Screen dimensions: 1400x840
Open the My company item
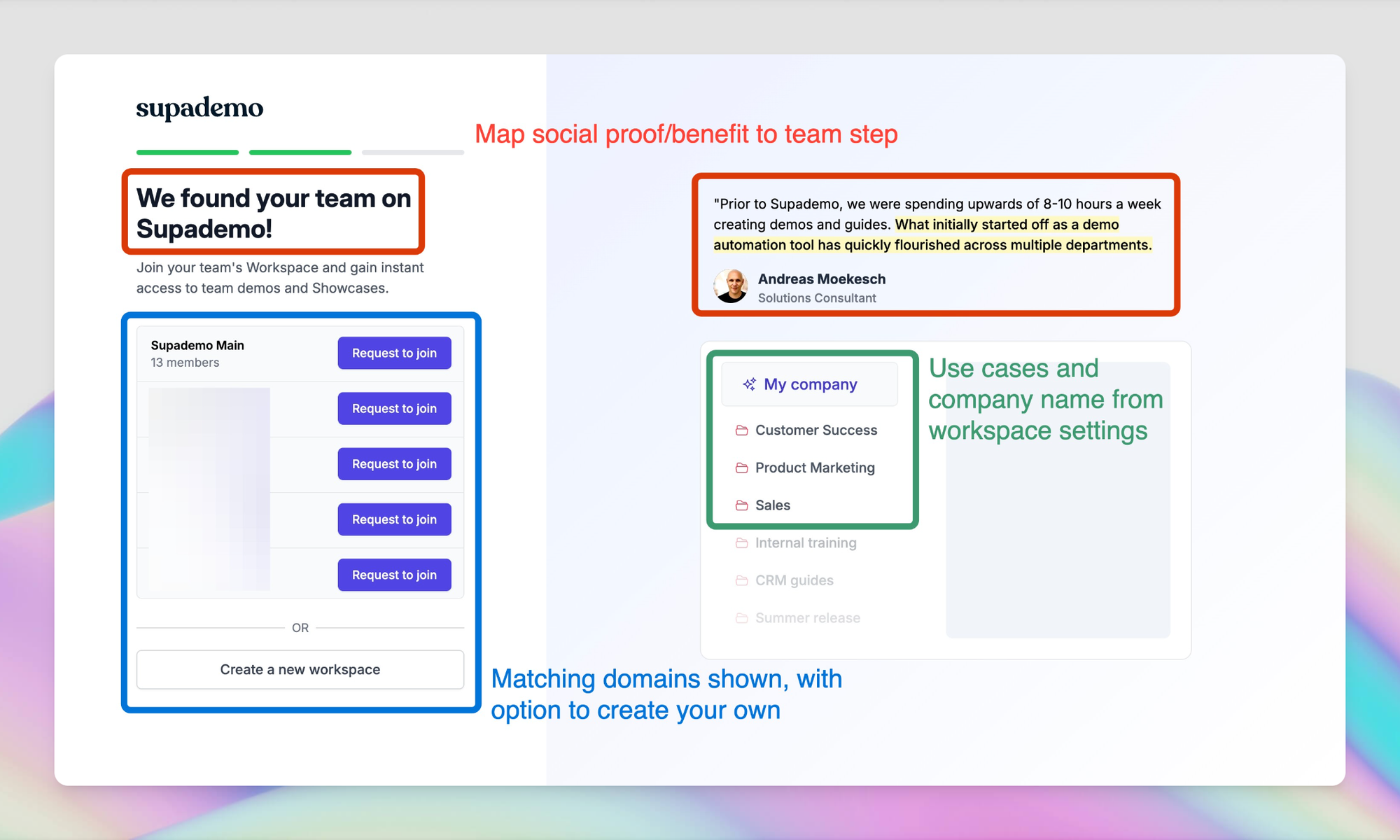pyautogui.click(x=810, y=384)
